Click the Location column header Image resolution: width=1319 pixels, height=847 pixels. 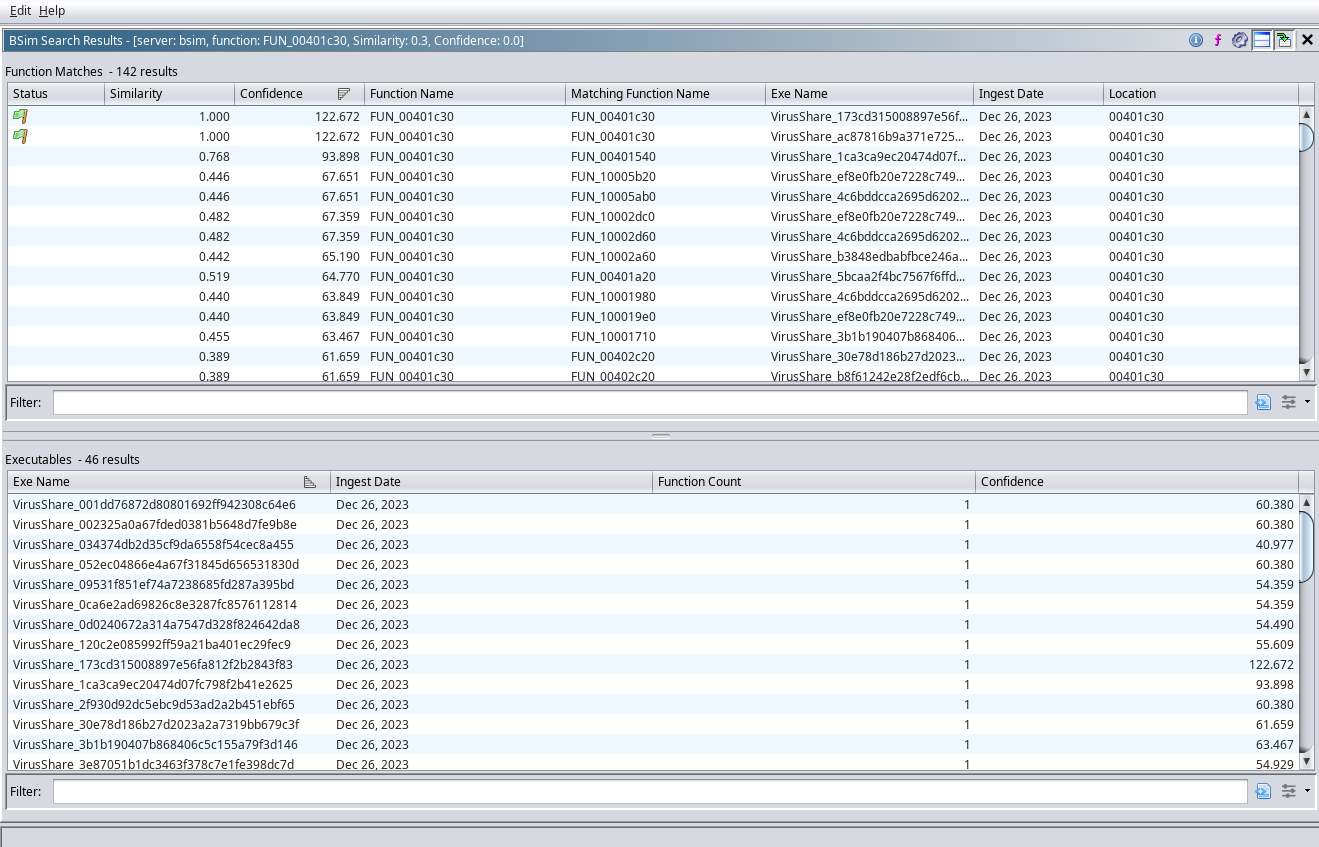[1201, 94]
